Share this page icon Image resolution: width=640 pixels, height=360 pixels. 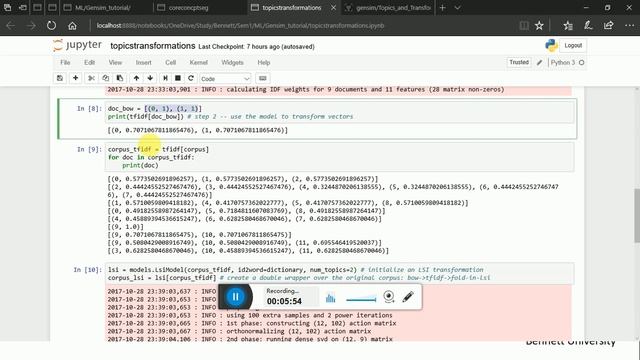click(609, 26)
